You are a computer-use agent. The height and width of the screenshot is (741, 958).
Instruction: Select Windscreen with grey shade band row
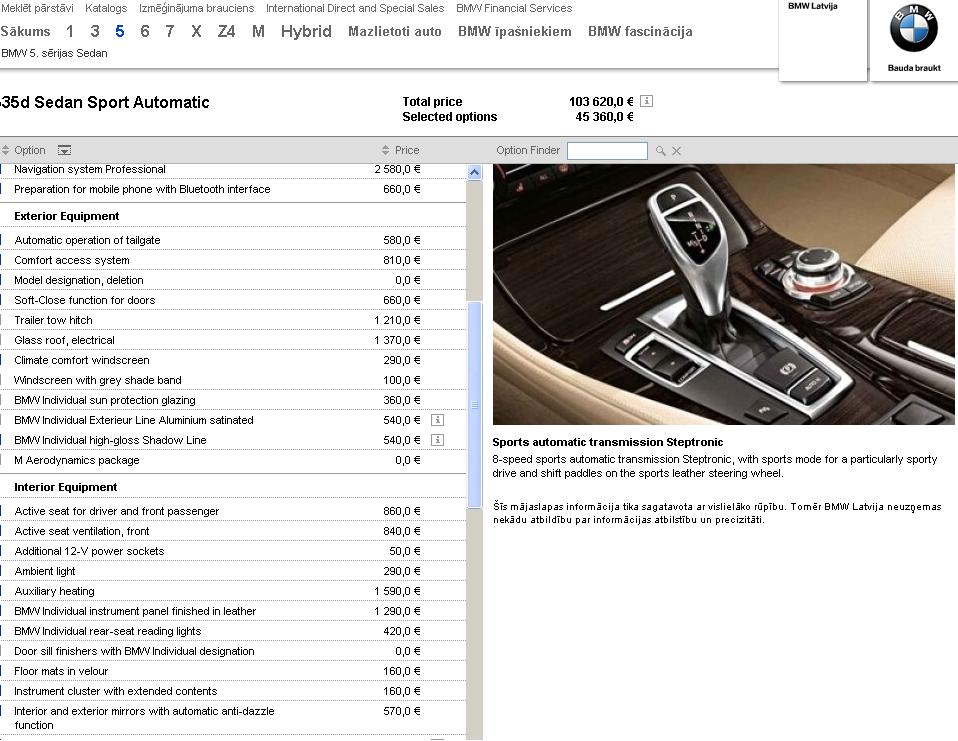click(x=233, y=380)
